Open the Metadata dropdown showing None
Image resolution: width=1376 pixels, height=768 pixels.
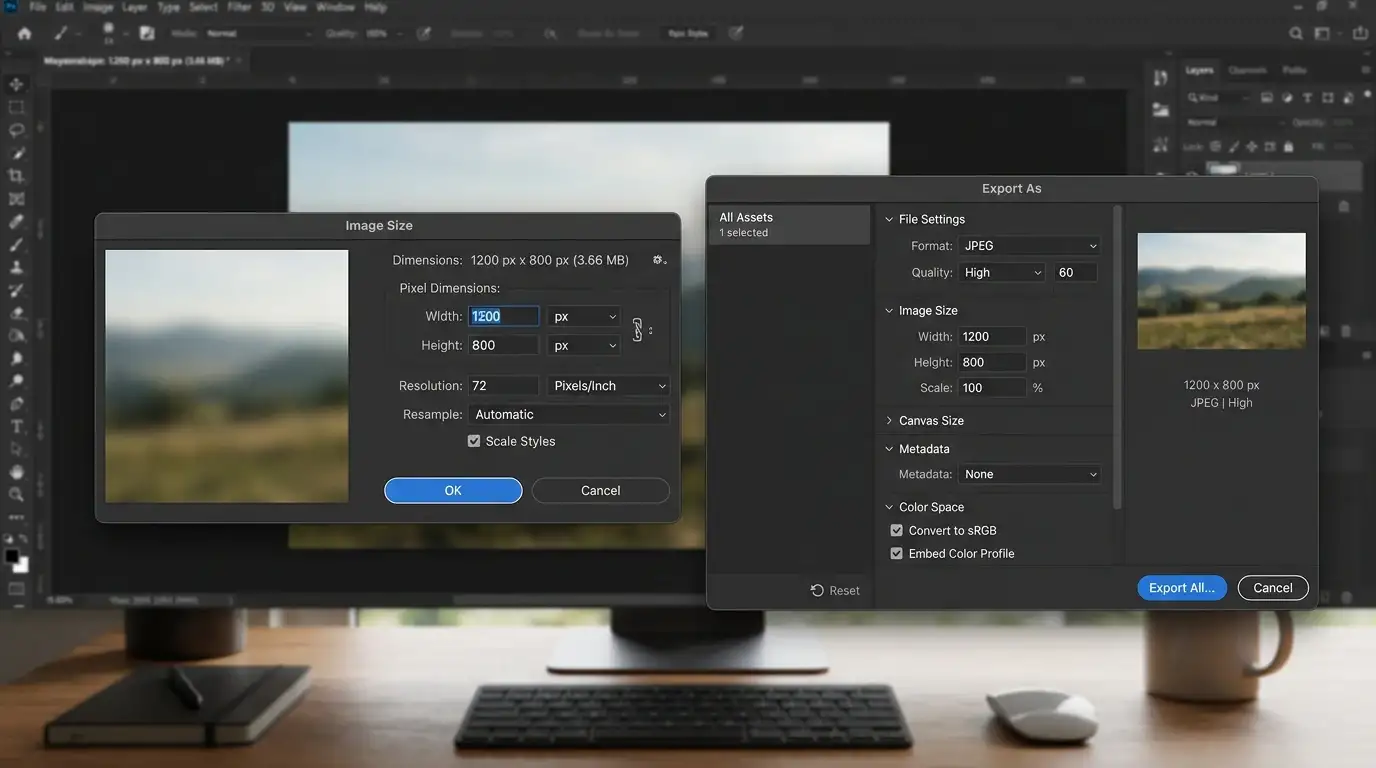click(1029, 474)
